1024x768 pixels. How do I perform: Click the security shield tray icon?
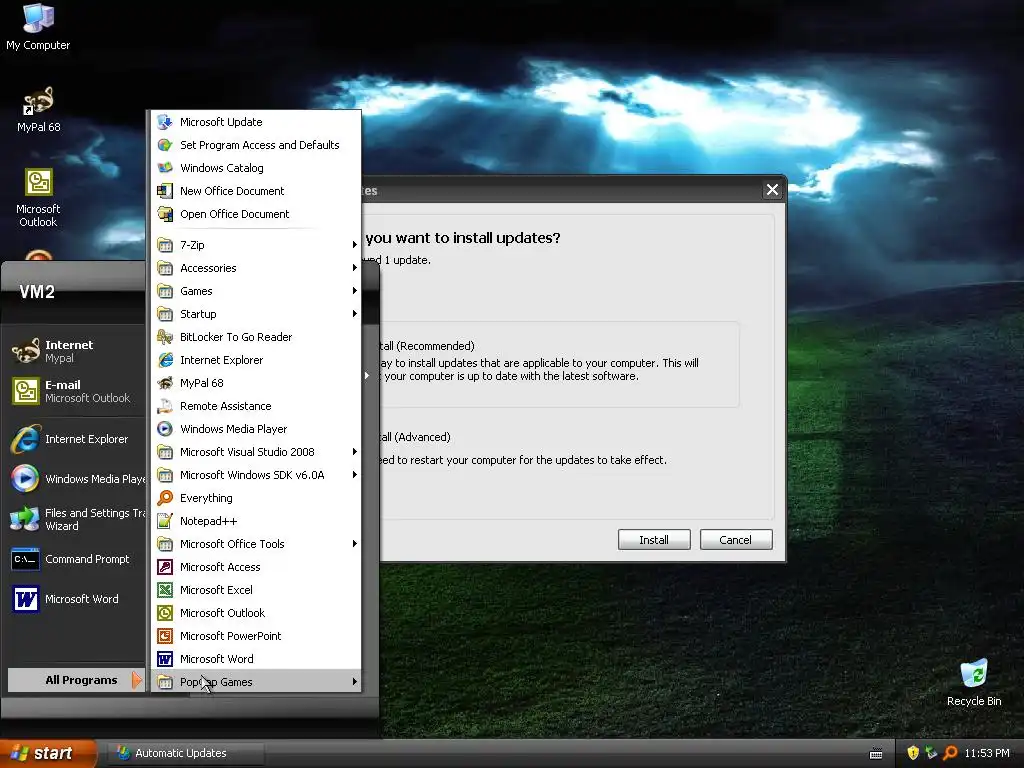[x=912, y=753]
